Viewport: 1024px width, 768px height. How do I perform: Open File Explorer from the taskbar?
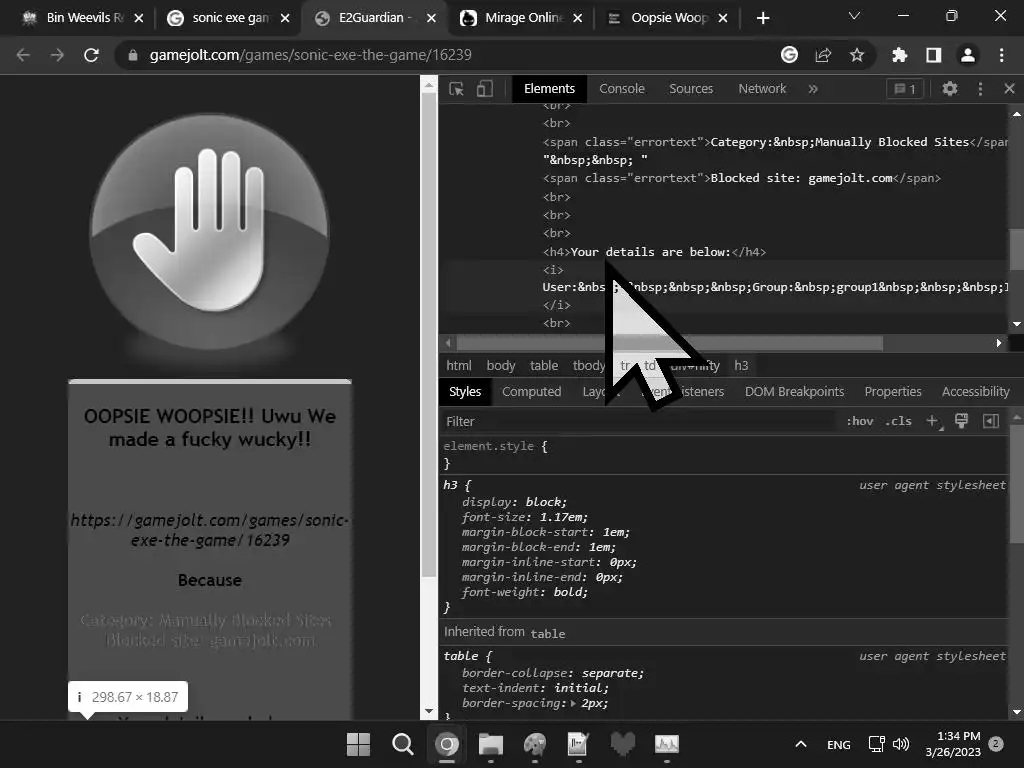click(490, 744)
